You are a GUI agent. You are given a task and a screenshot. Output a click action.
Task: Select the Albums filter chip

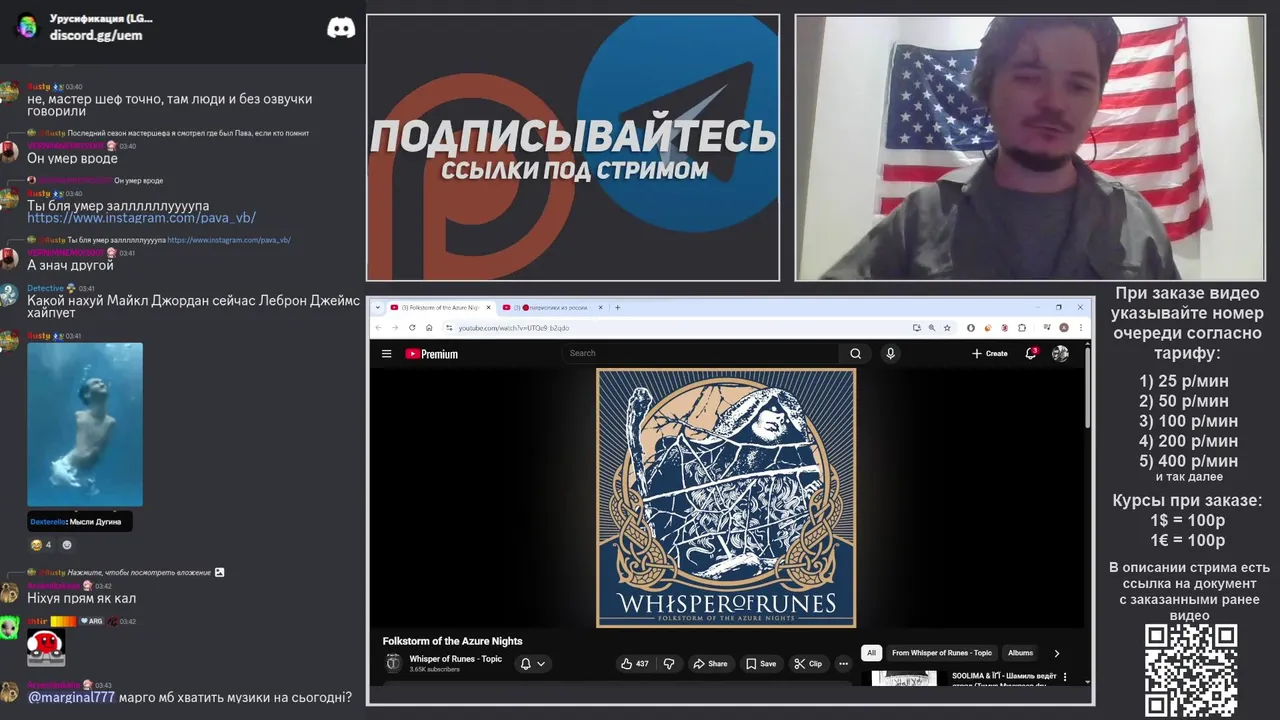point(1020,653)
